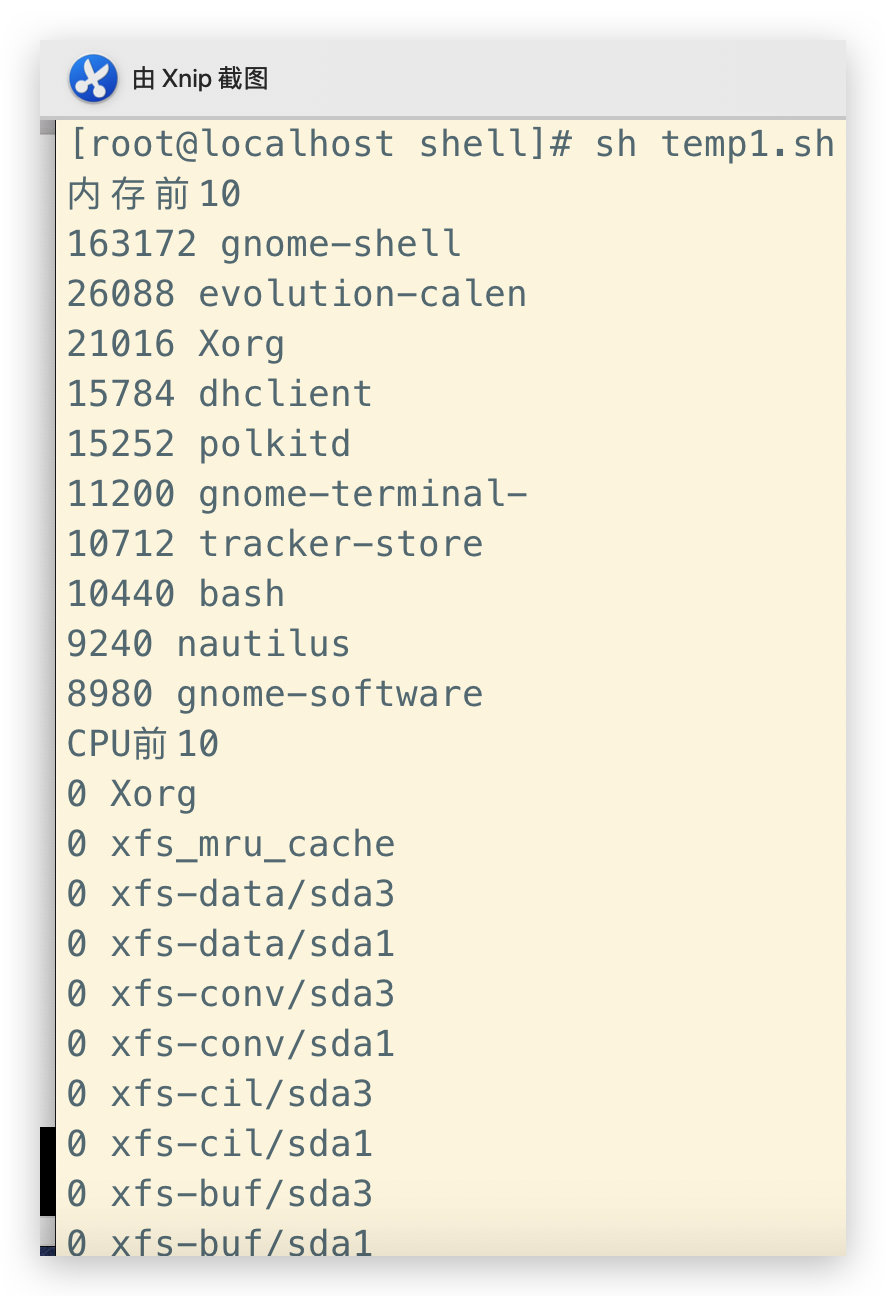
Task: Click the 0 xfs-buf/sda3 line
Action: (220, 1194)
